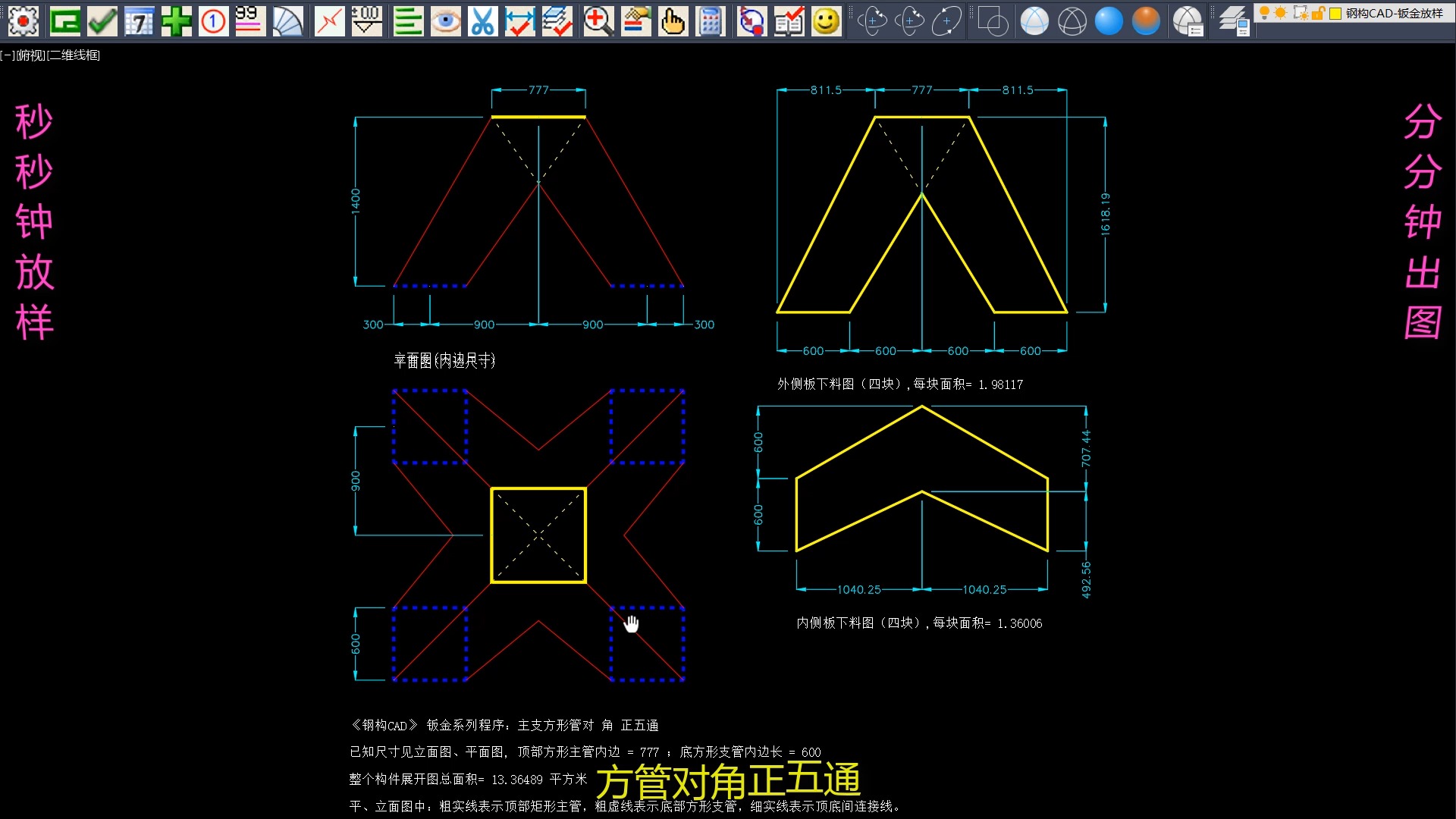Image resolution: width=1456 pixels, height=819 pixels.
Task: Activate the magnifier zoom tool
Action: pyautogui.click(x=598, y=21)
